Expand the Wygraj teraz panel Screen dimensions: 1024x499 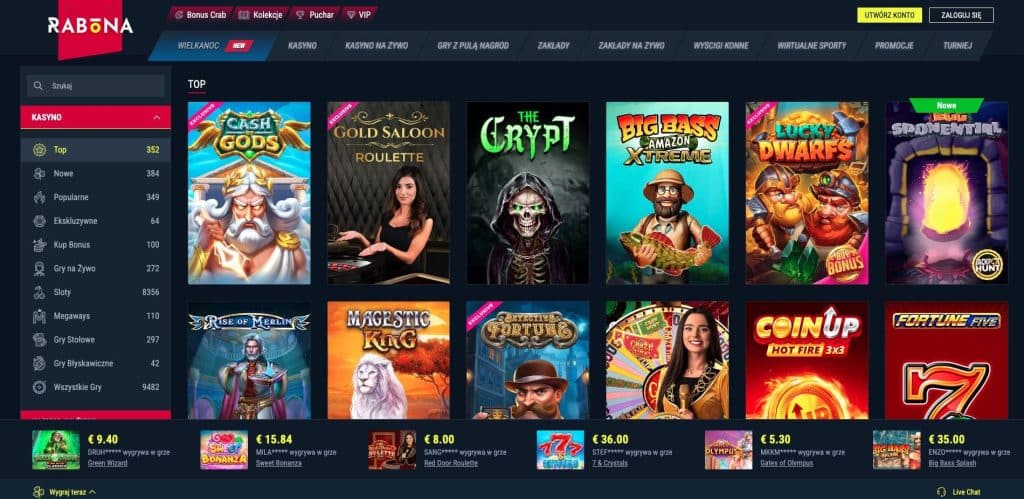[64, 492]
